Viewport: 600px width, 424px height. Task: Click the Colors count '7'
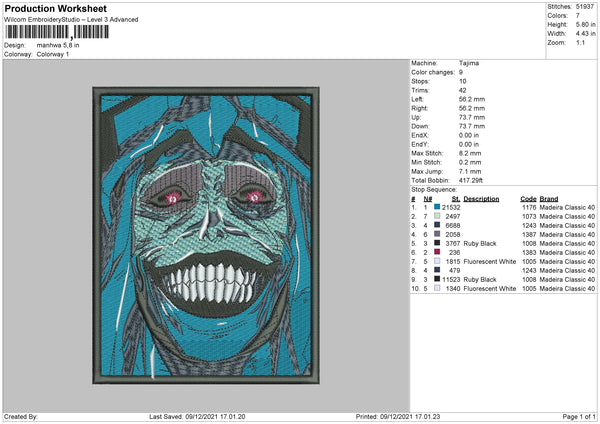(x=578, y=16)
